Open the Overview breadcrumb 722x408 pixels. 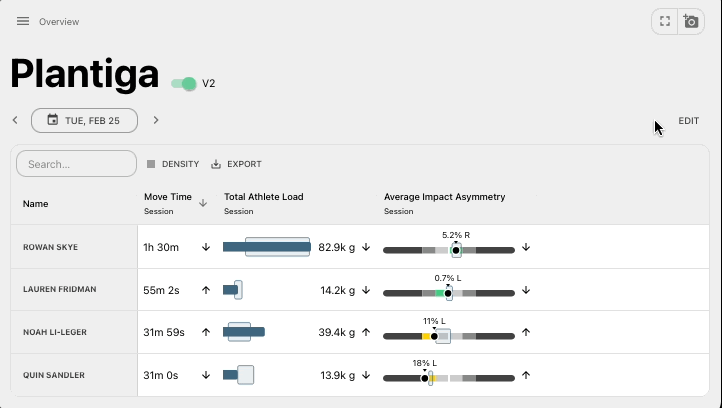(x=59, y=22)
